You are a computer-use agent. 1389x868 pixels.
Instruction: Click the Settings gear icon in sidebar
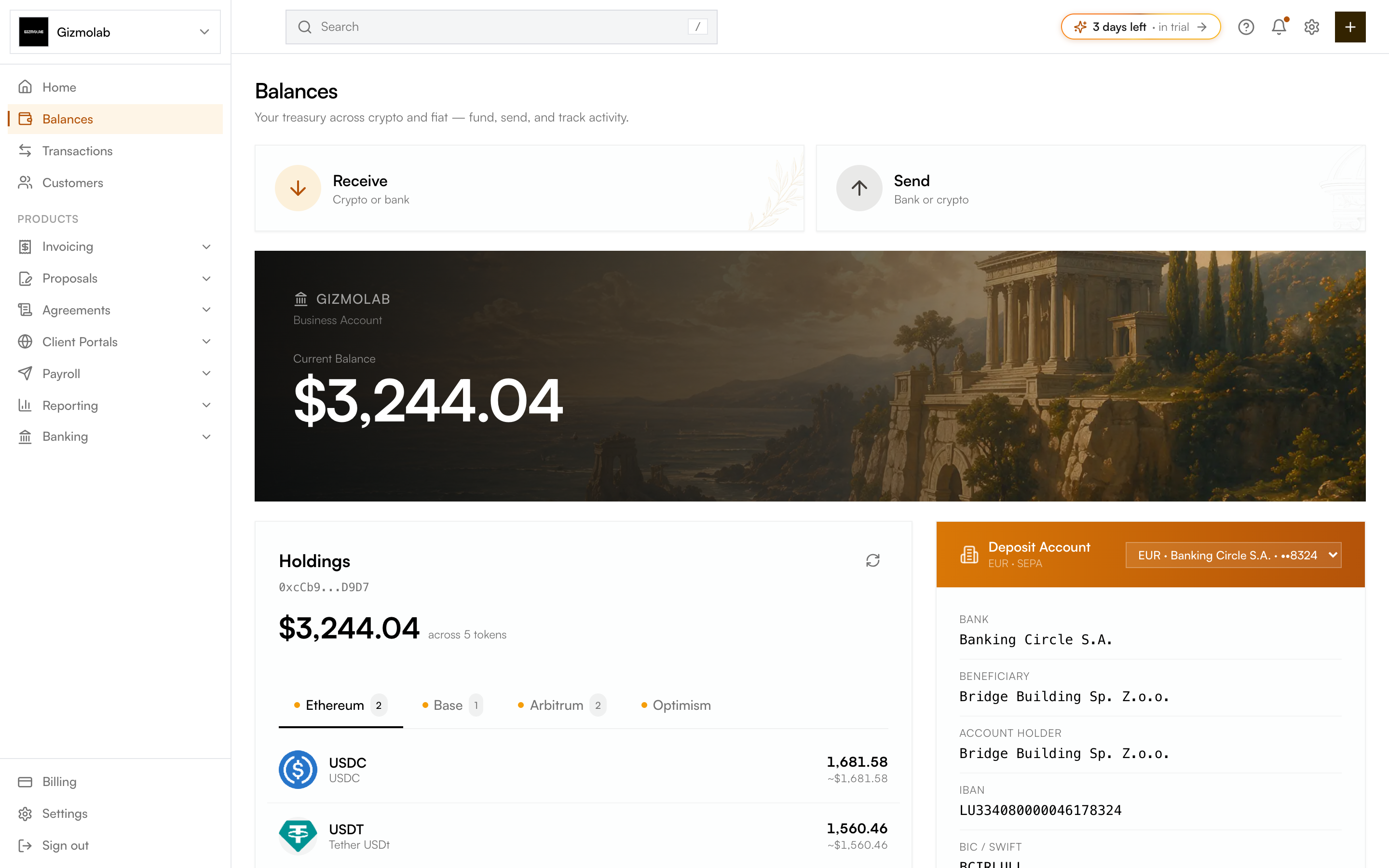(x=25, y=814)
